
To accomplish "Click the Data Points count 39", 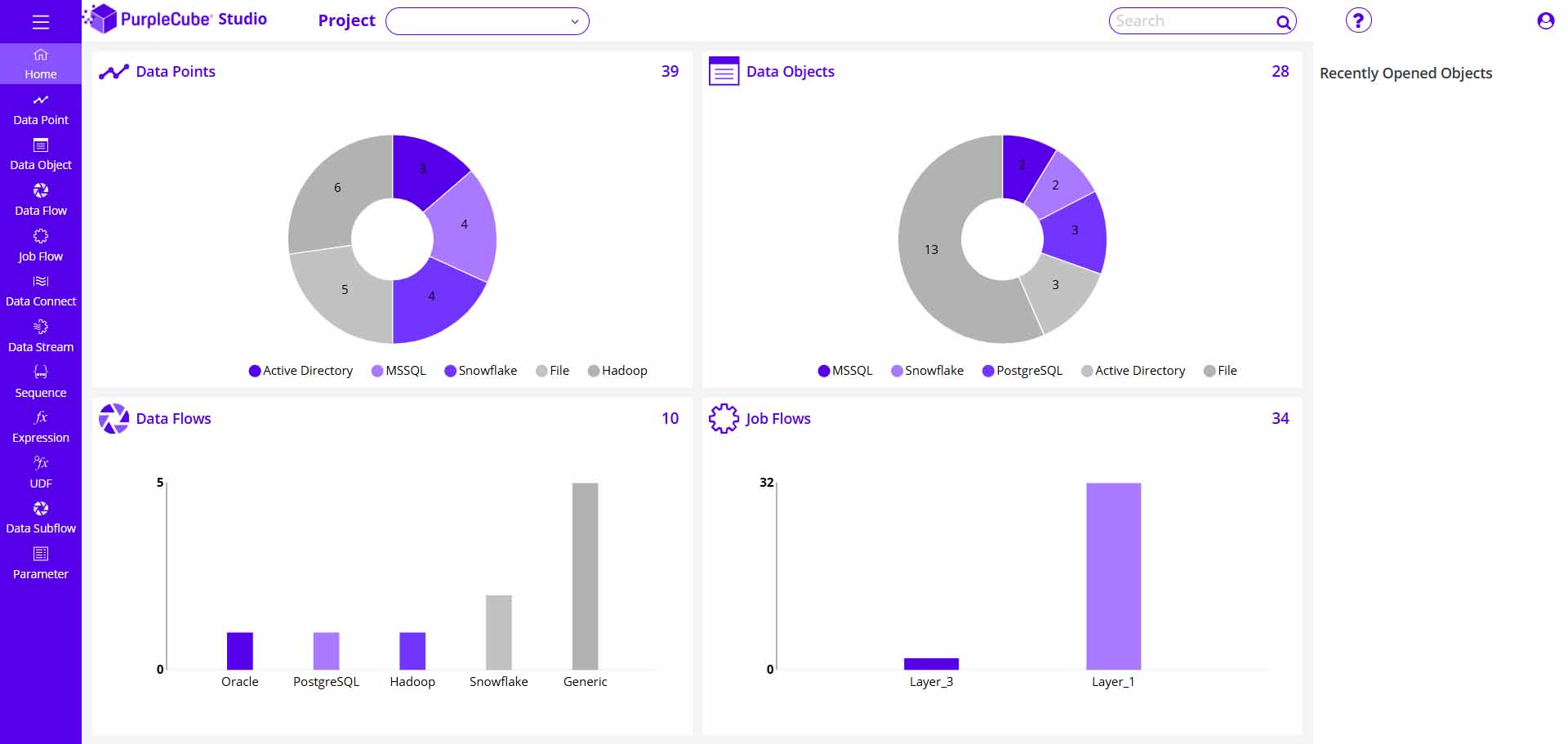I will click(x=670, y=72).
